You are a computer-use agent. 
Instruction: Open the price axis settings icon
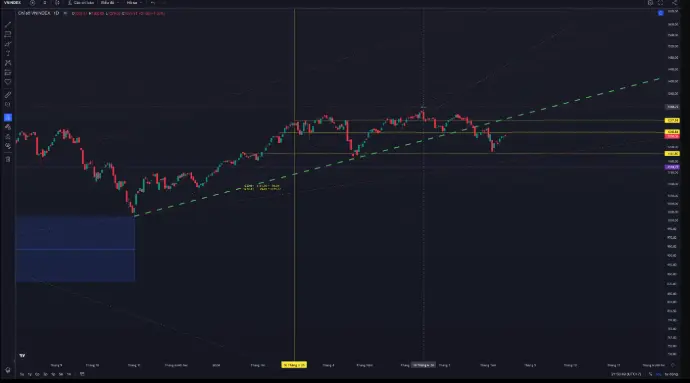pos(673,365)
